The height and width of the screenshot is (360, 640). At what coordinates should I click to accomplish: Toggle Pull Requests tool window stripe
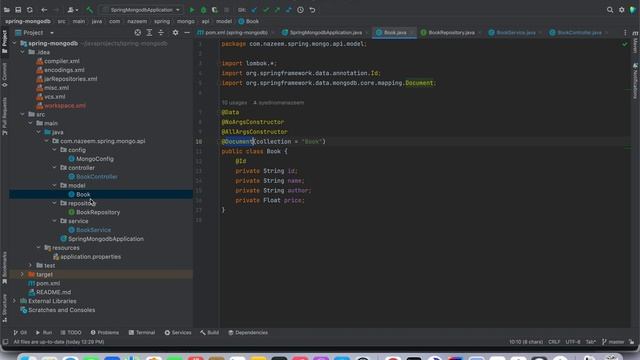(x=4, y=116)
